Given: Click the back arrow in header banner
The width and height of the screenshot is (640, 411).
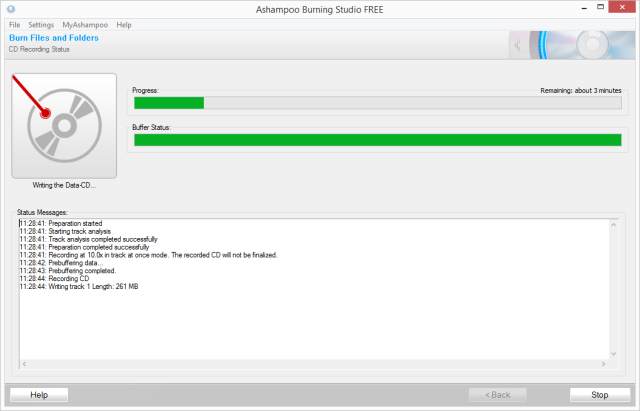Looking at the screenshot, I should [518, 45].
